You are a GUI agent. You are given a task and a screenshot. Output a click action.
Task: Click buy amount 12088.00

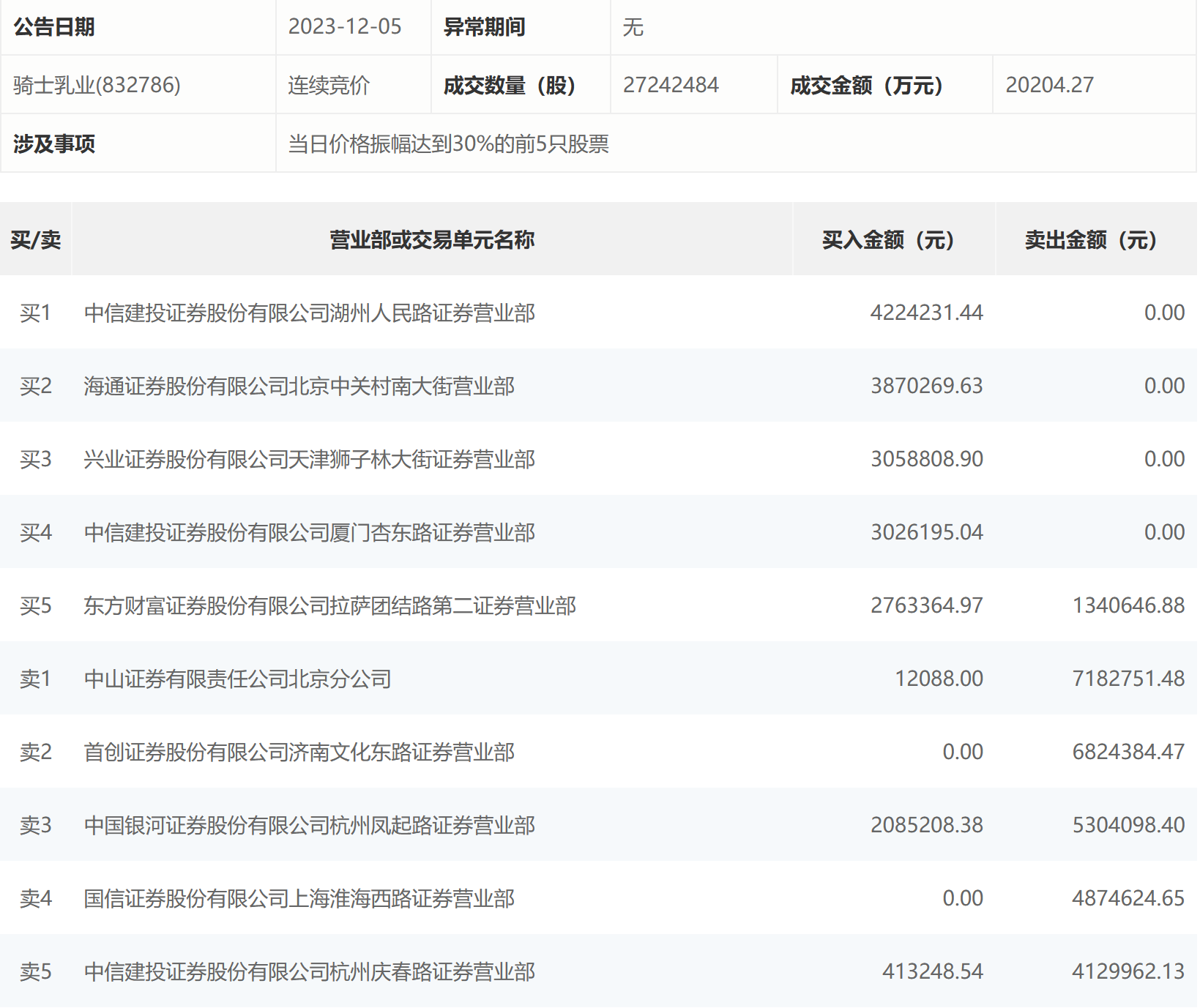(x=939, y=679)
